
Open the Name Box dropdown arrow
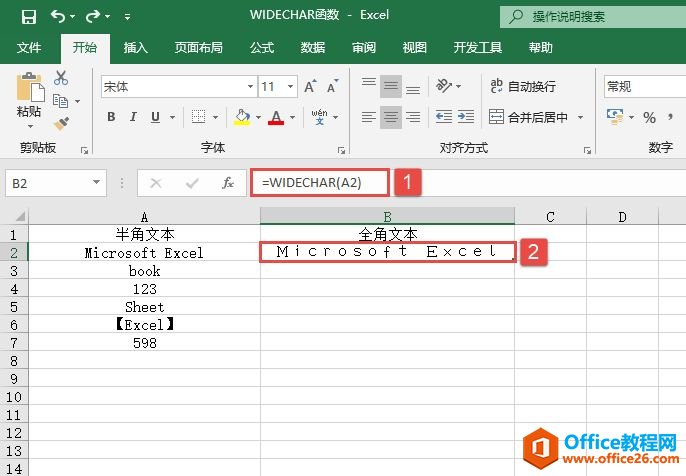coord(96,182)
